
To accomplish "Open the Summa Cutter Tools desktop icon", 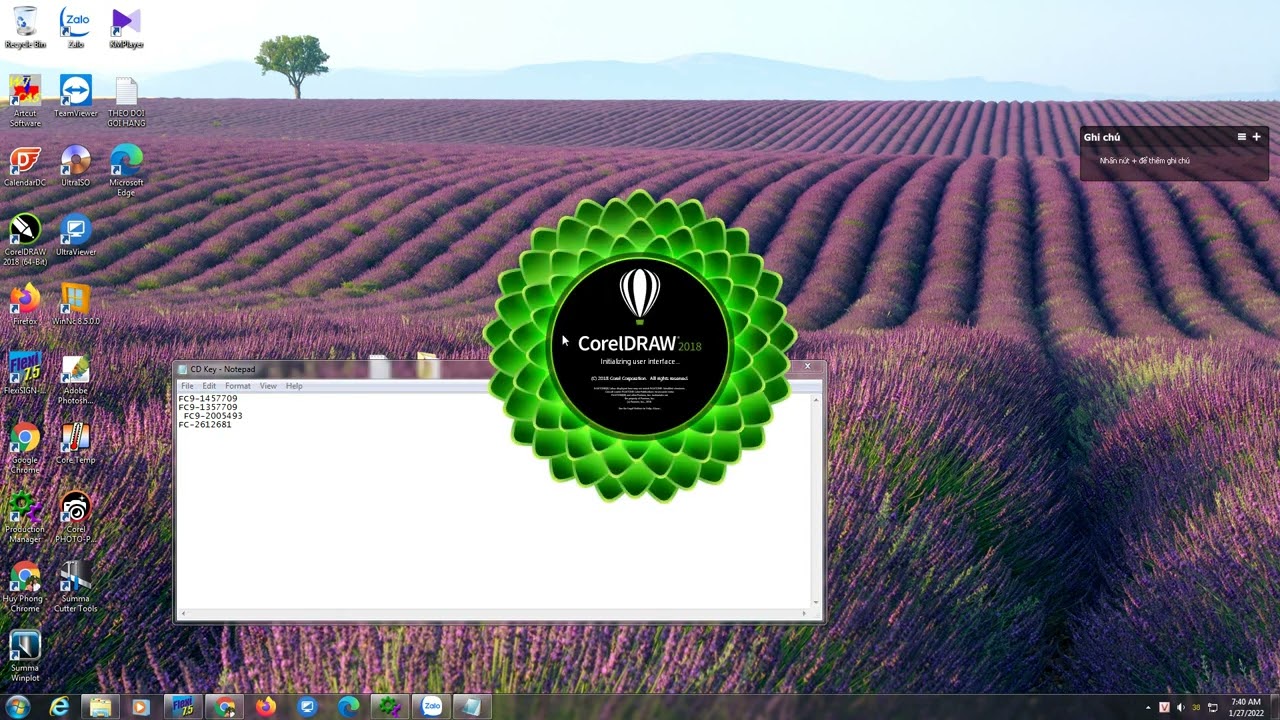I will point(75,586).
